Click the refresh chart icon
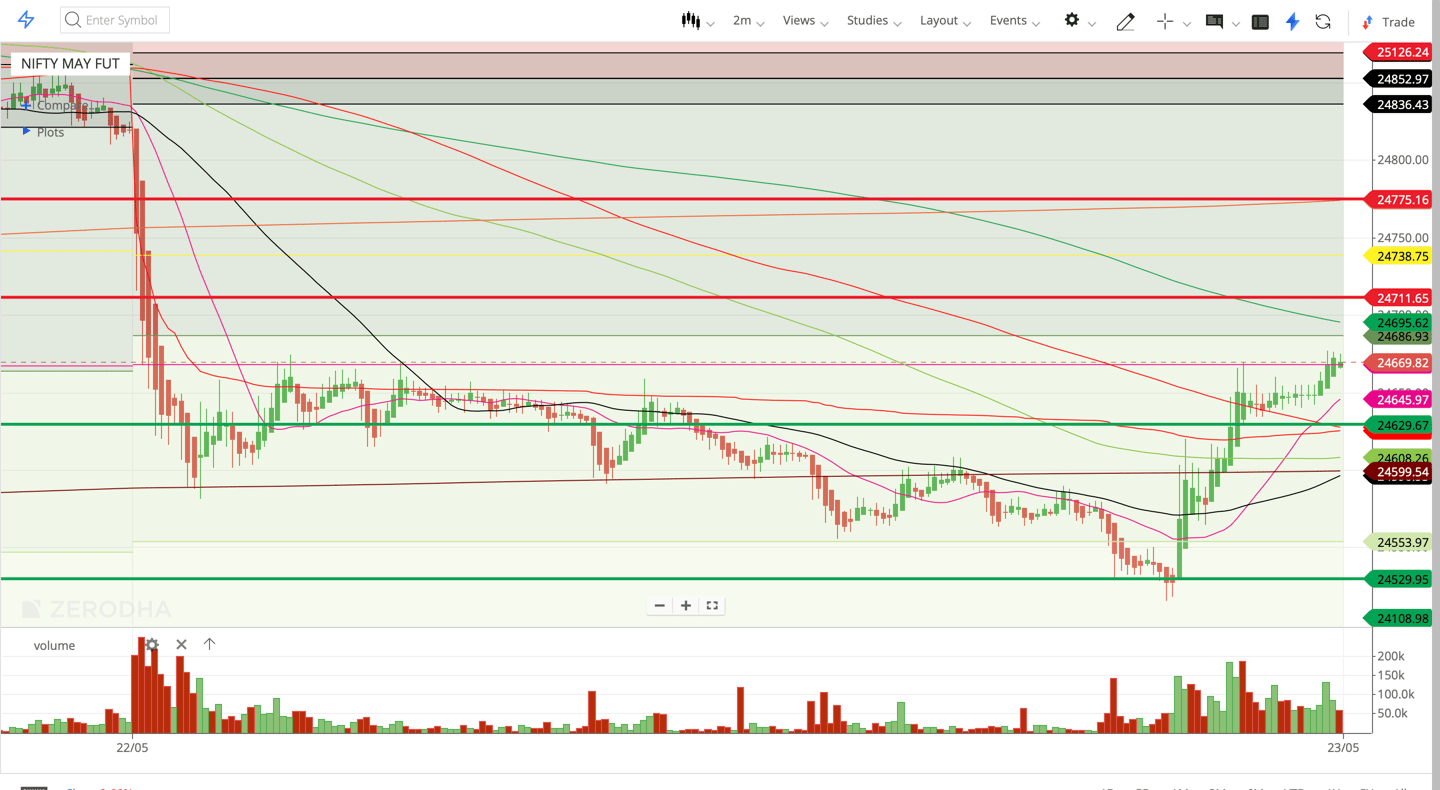Image resolution: width=1440 pixels, height=790 pixels. pos(1323,21)
